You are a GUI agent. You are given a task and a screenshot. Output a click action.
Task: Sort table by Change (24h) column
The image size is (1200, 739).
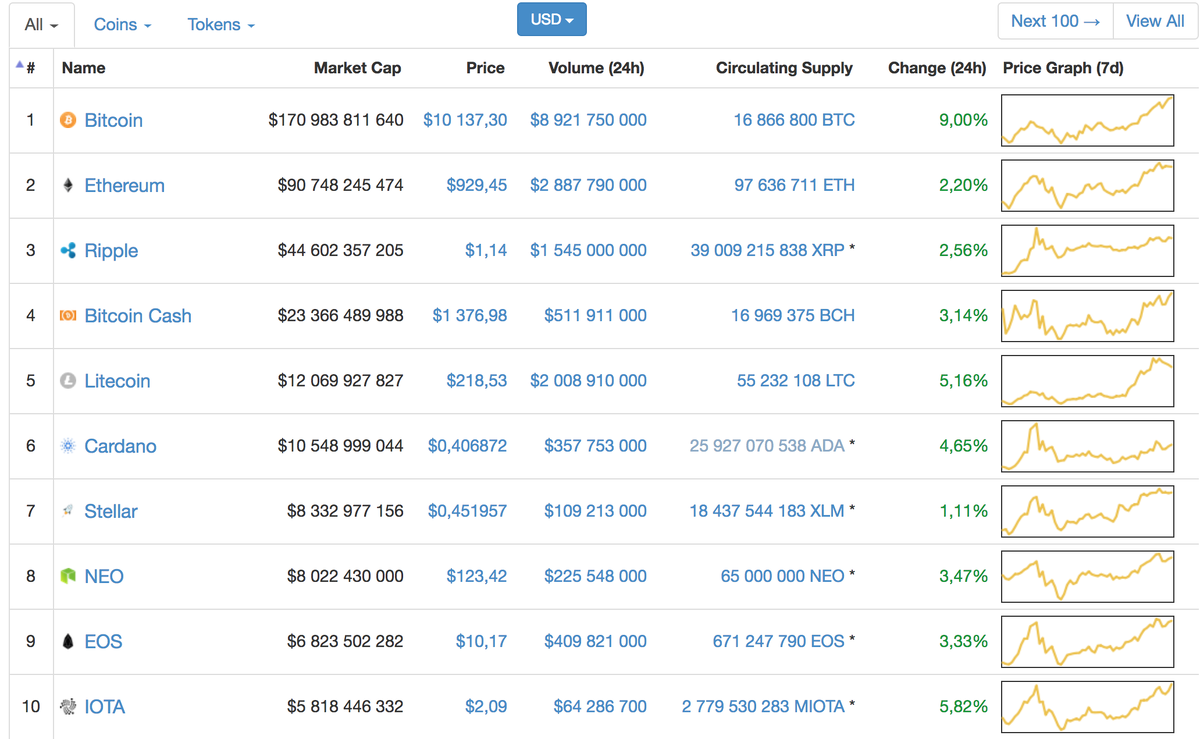[937, 68]
